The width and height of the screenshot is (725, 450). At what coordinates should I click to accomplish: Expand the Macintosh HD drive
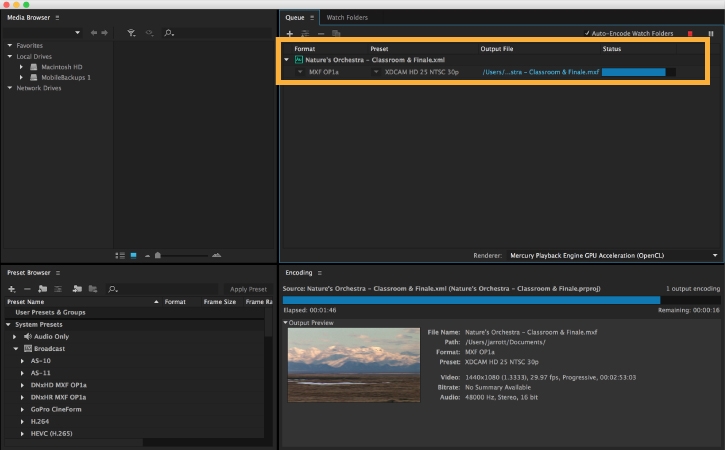click(22, 66)
